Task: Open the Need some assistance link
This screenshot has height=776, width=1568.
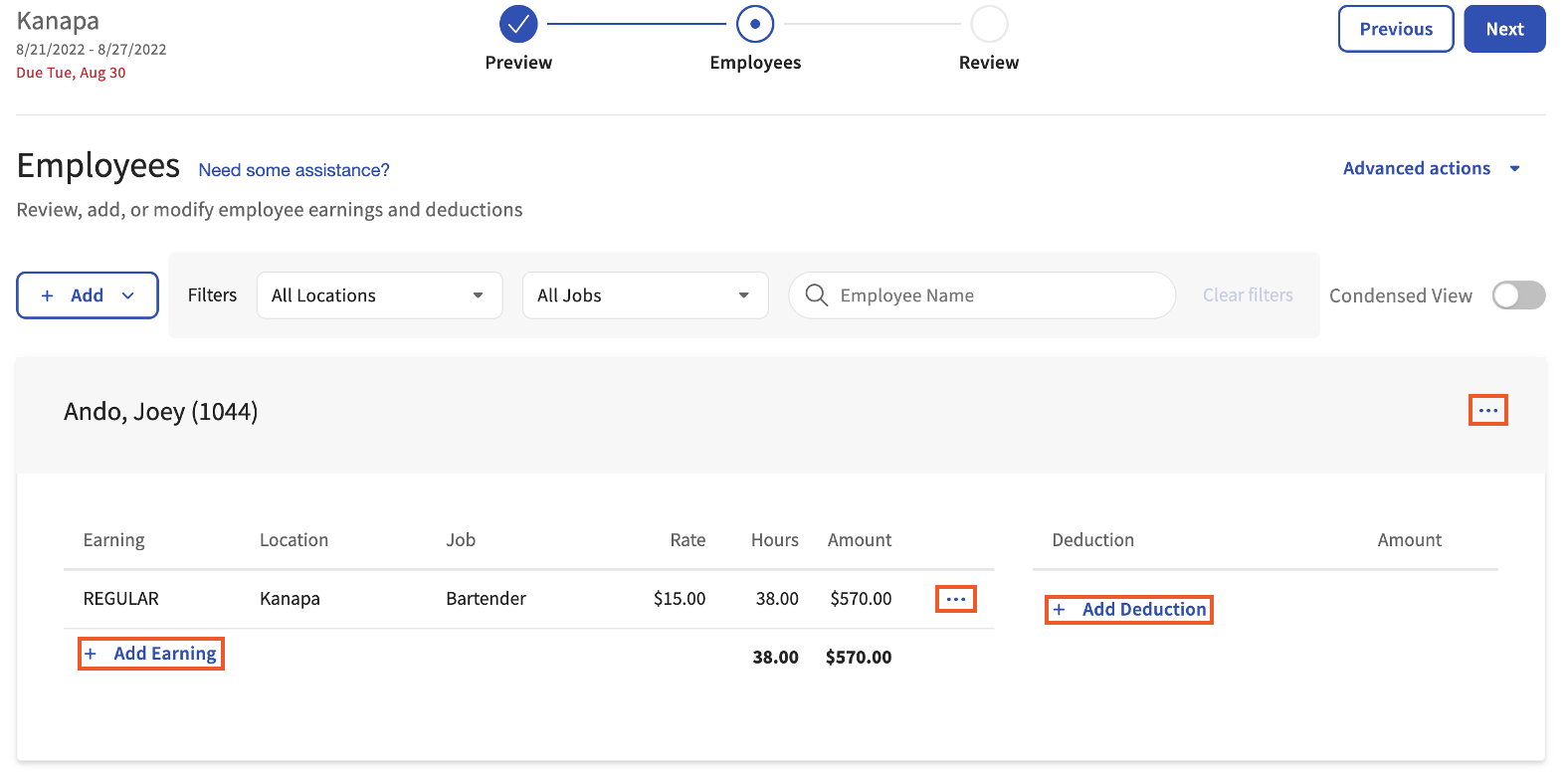Action: [294, 170]
